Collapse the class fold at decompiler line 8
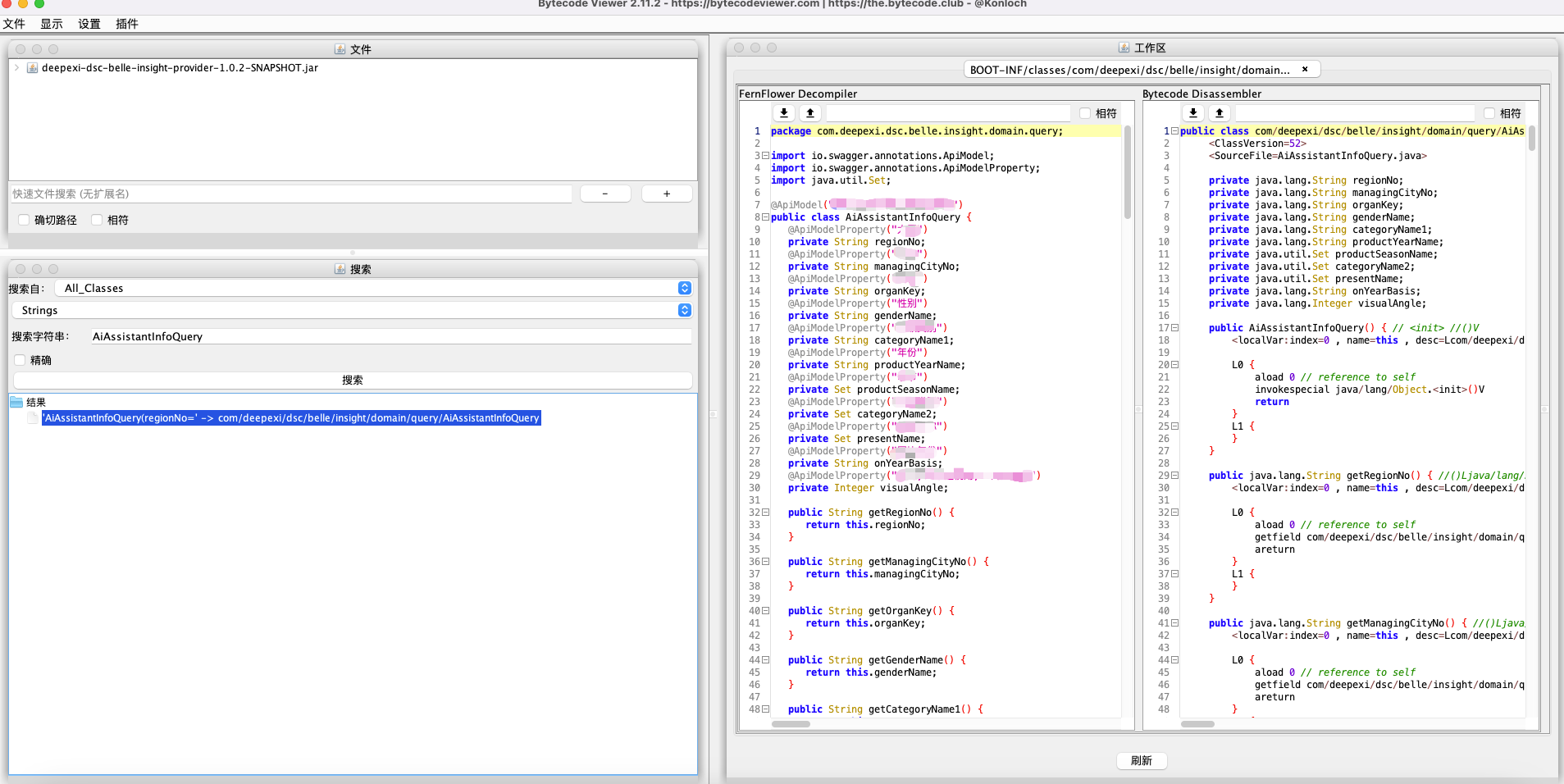This screenshot has height=784, width=1564. point(765,217)
